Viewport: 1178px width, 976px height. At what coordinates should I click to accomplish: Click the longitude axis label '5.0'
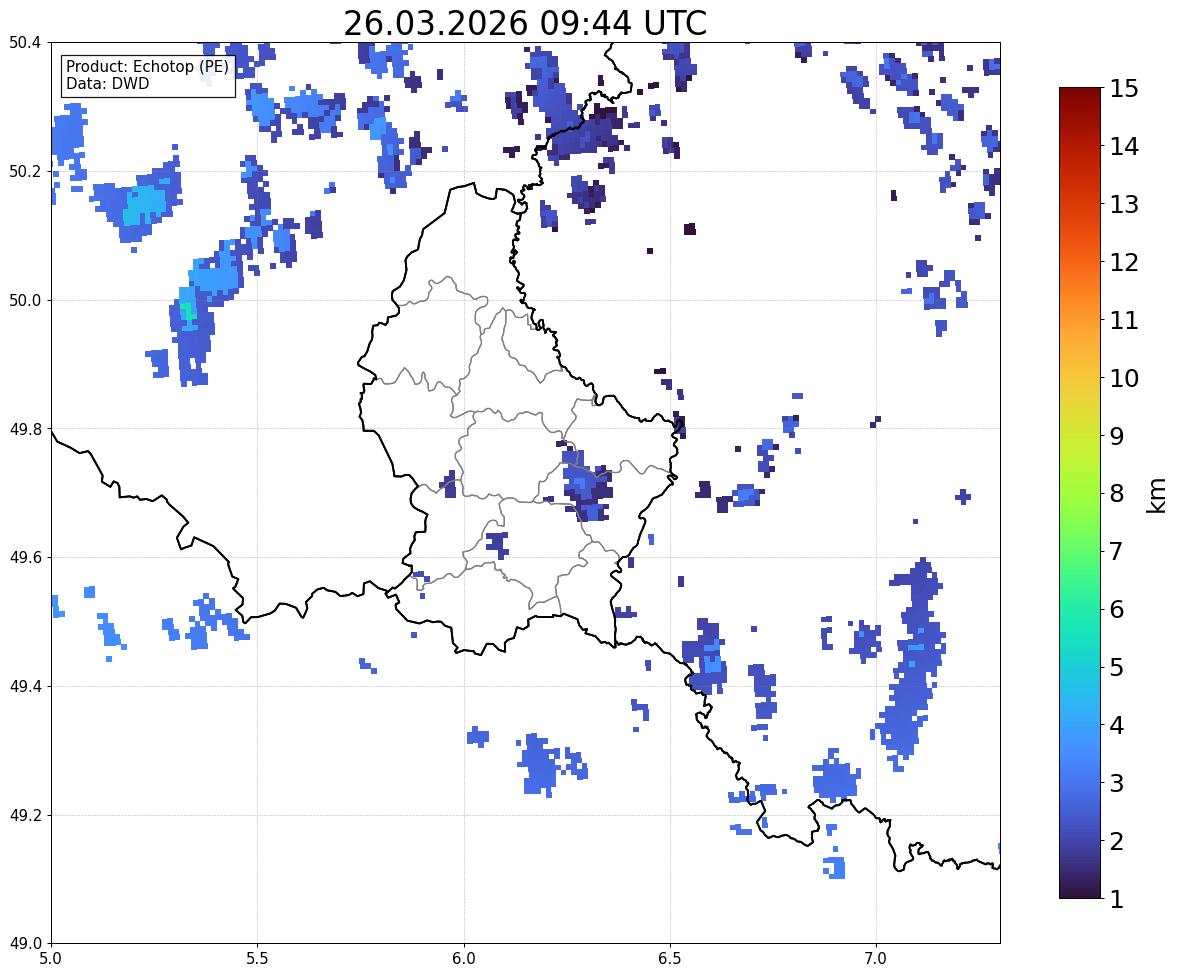[51, 959]
